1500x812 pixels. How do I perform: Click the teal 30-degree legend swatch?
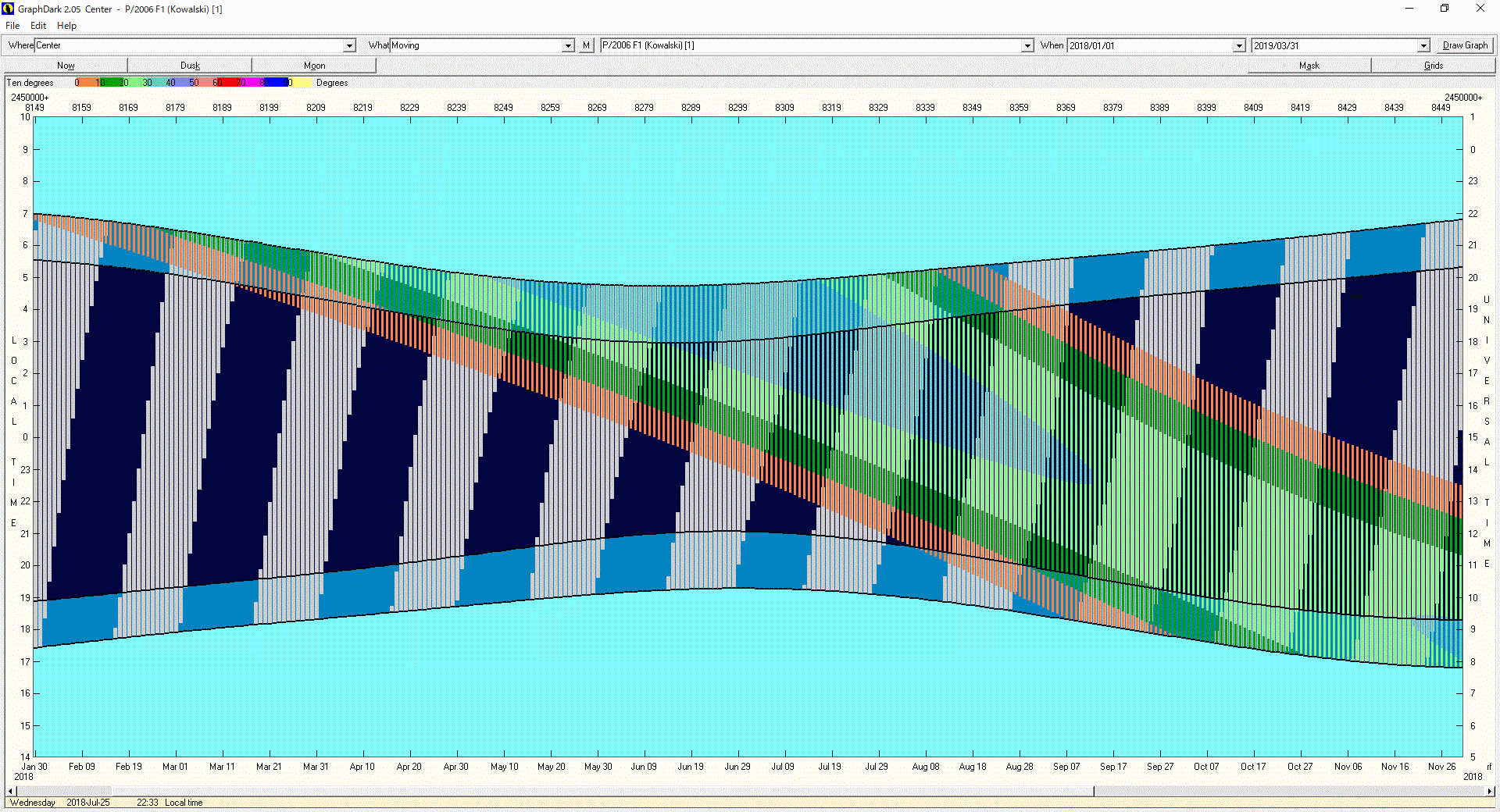157,83
